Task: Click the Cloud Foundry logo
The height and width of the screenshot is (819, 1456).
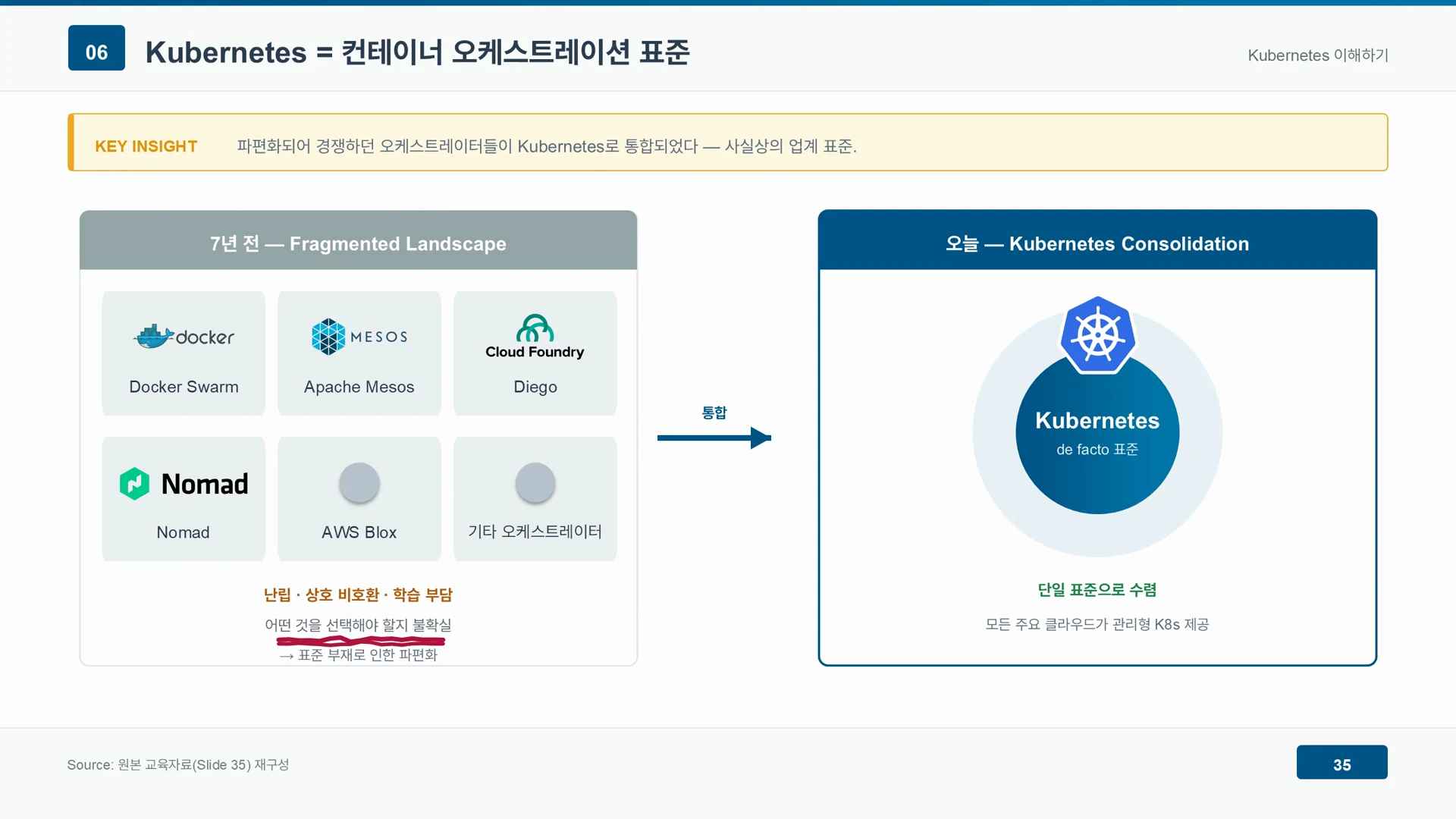Action: click(535, 337)
